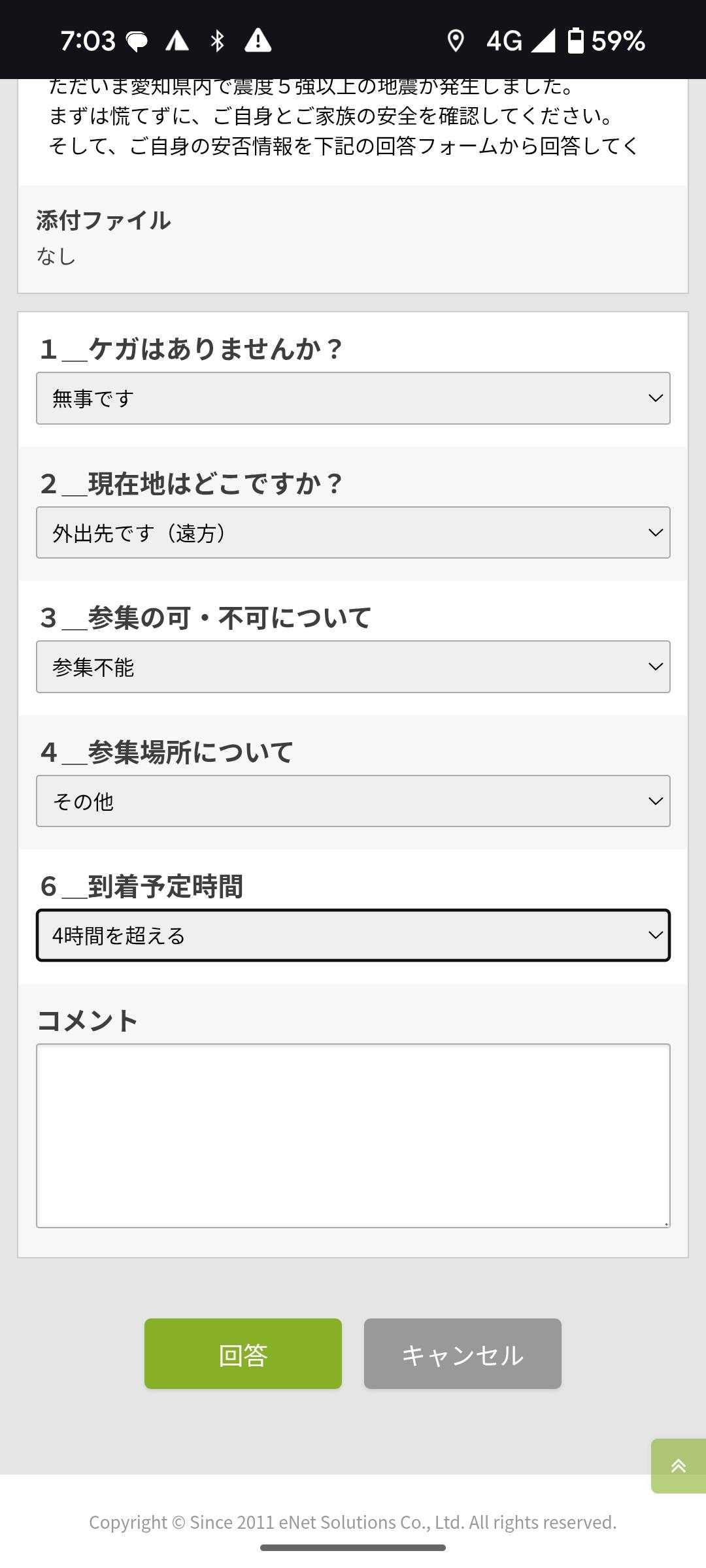Tap the battery icon in status bar

click(x=575, y=41)
